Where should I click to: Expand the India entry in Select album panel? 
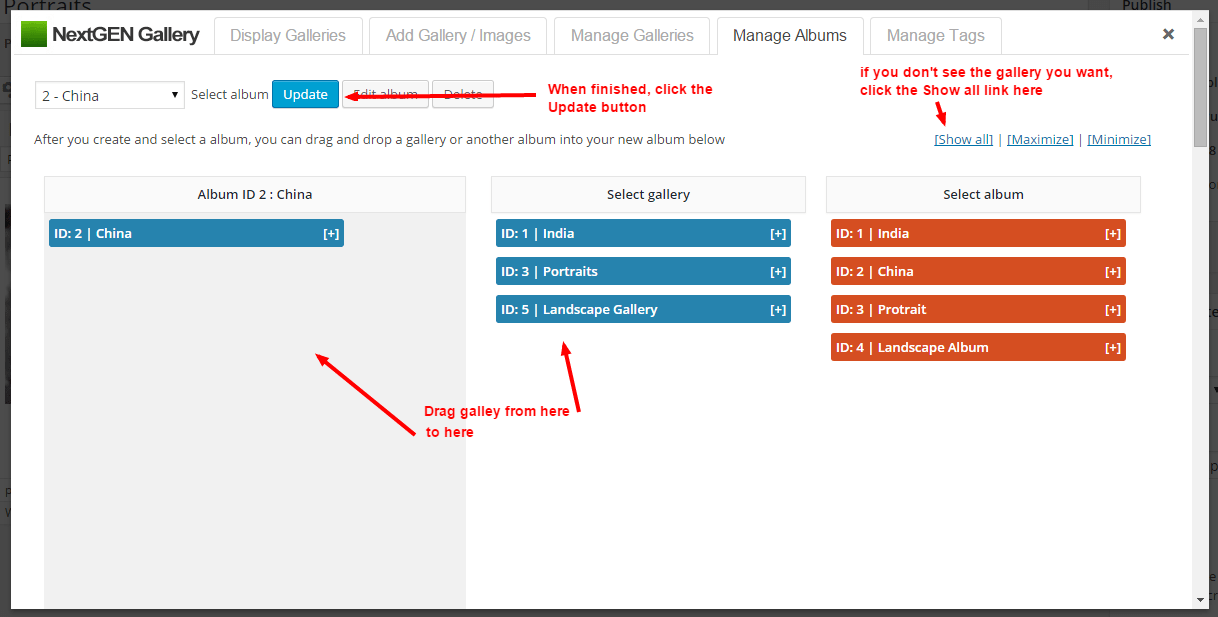[1113, 233]
